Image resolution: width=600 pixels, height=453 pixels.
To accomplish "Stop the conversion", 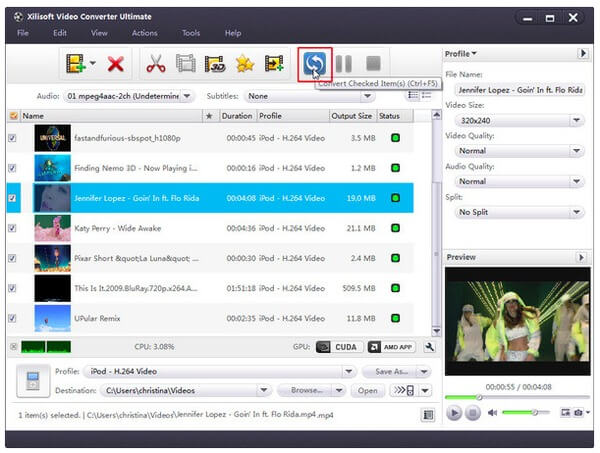I will [x=373, y=64].
